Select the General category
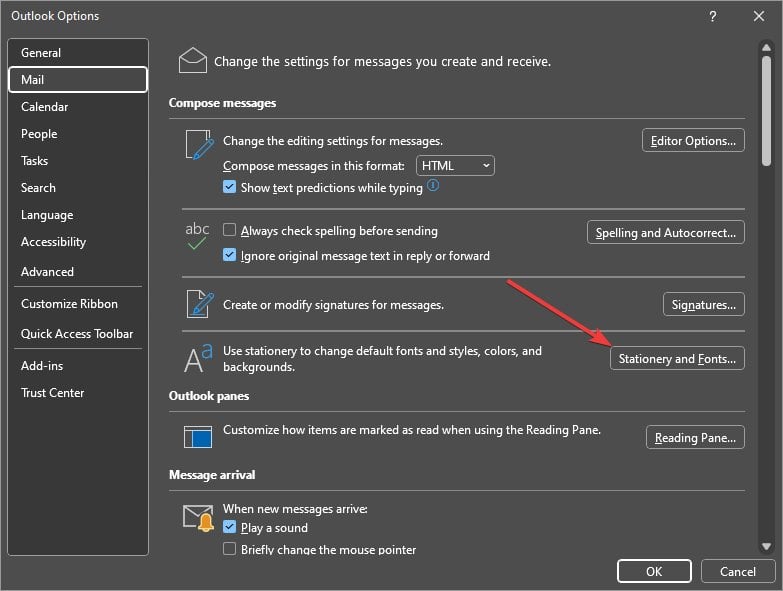The width and height of the screenshot is (783, 591). pos(78,52)
